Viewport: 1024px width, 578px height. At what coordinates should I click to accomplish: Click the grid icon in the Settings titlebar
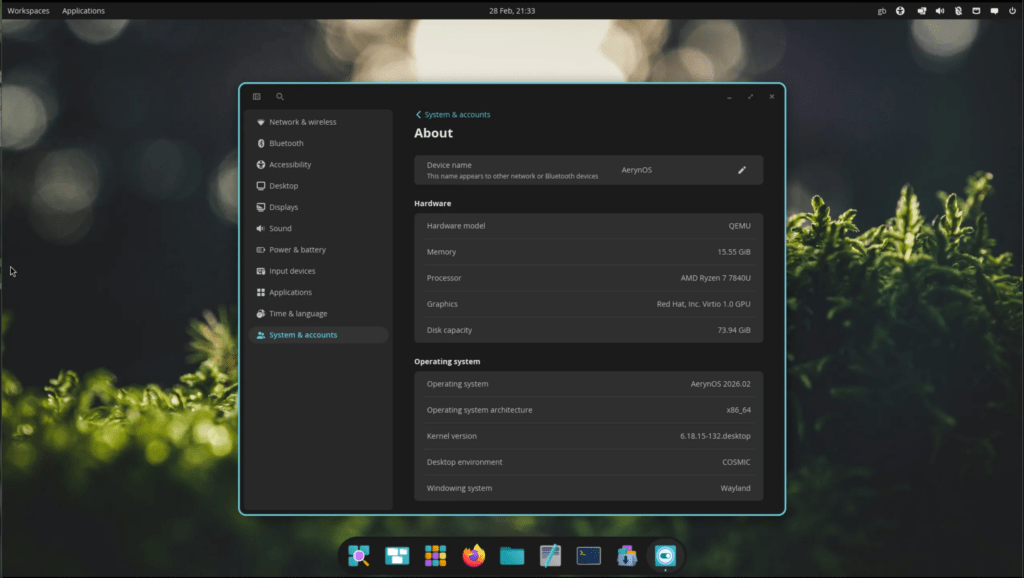click(257, 96)
